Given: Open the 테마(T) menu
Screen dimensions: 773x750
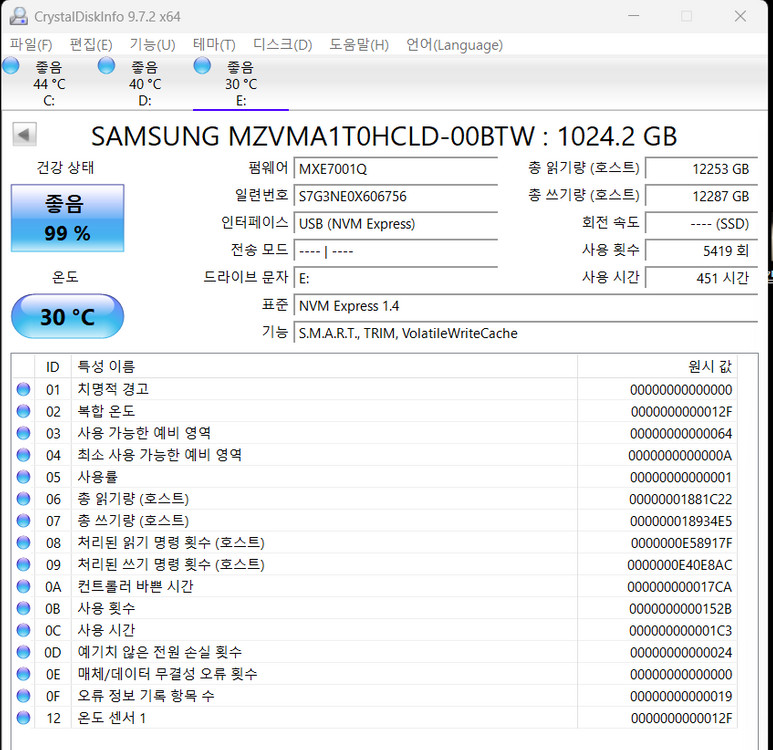Looking at the screenshot, I should point(214,45).
